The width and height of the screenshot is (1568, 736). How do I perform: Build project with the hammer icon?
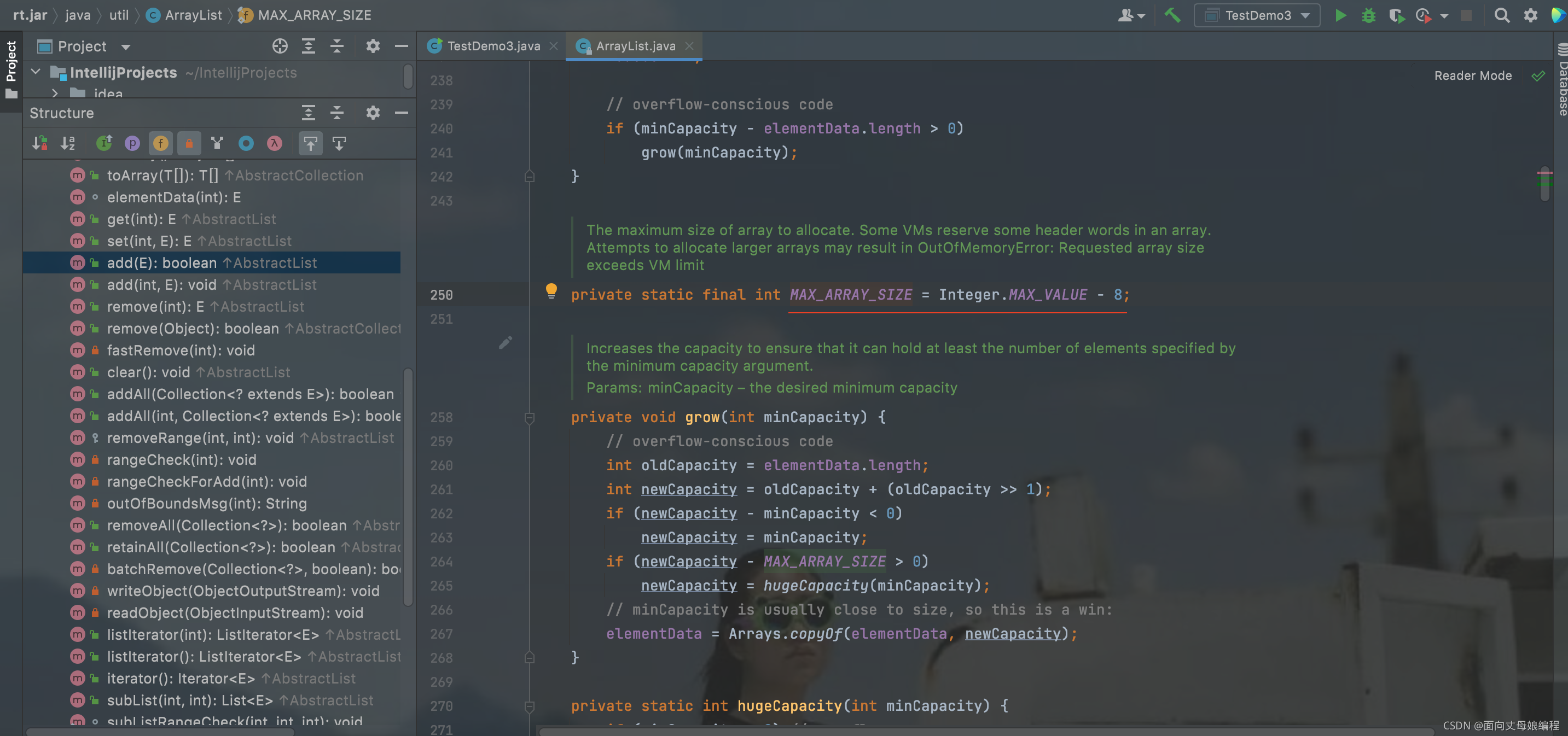click(1172, 15)
